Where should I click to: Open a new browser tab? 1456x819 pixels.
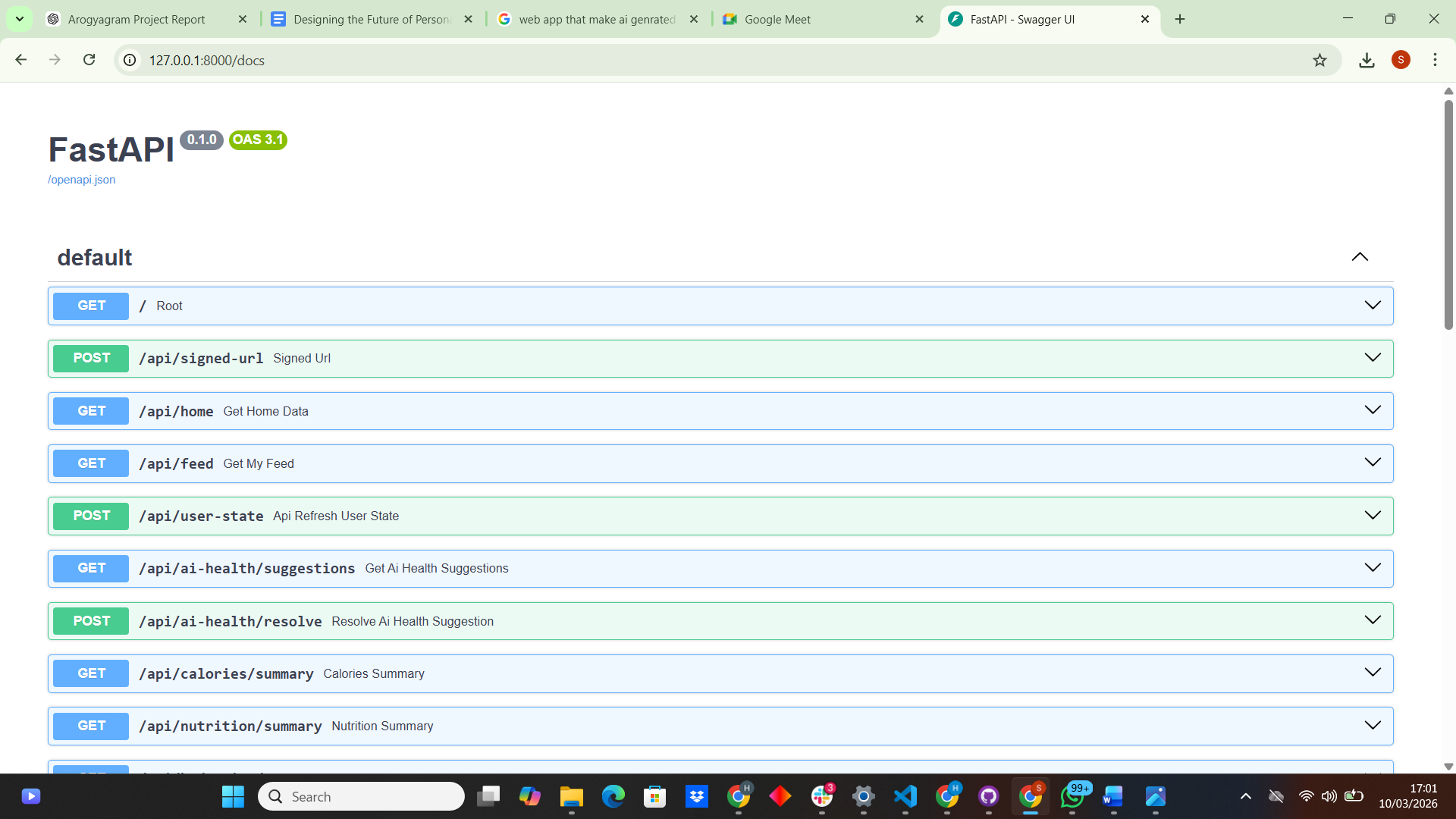(x=1180, y=19)
